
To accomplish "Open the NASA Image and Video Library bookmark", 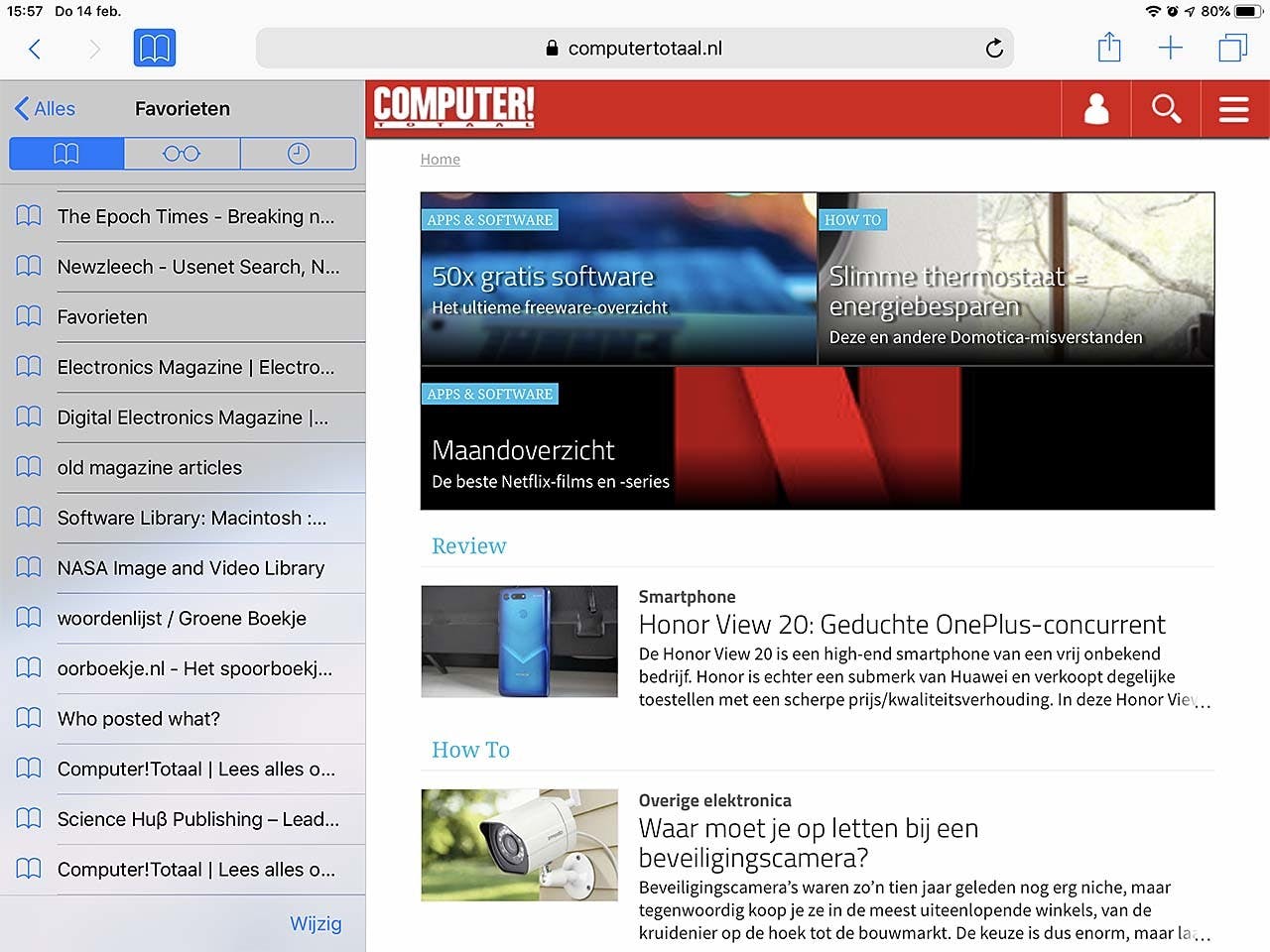I will click(x=190, y=568).
